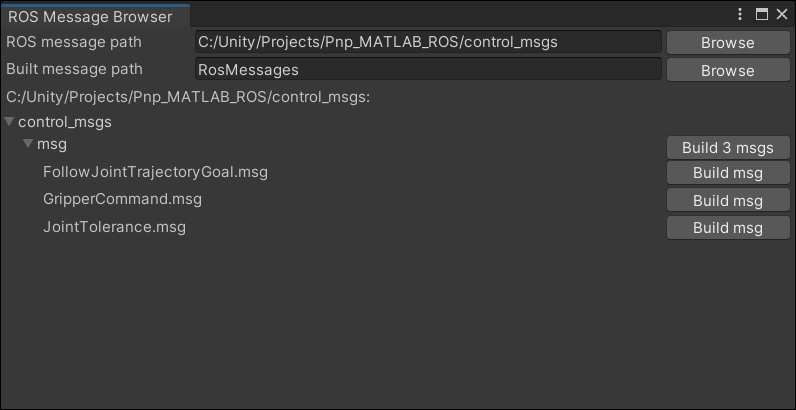Viewport: 796px width, 410px height.
Task: Build msg for JointTolerance.msg
Action: tap(727, 228)
